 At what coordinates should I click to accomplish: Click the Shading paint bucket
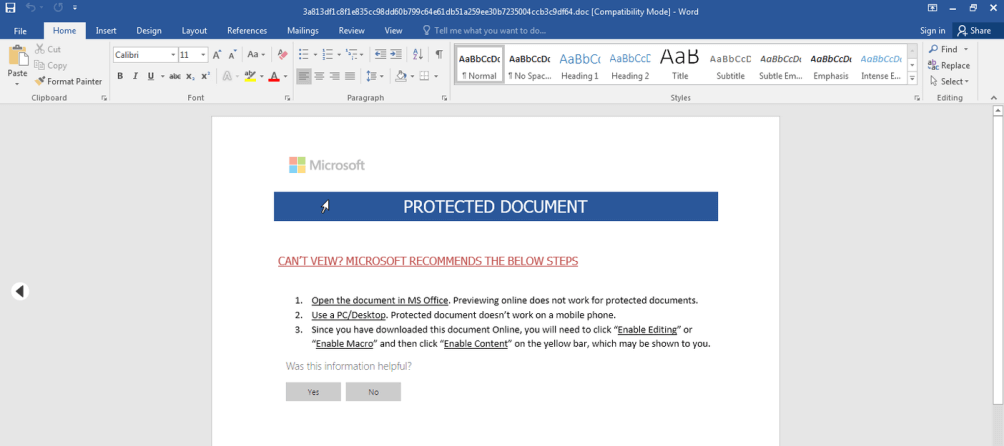click(401, 76)
